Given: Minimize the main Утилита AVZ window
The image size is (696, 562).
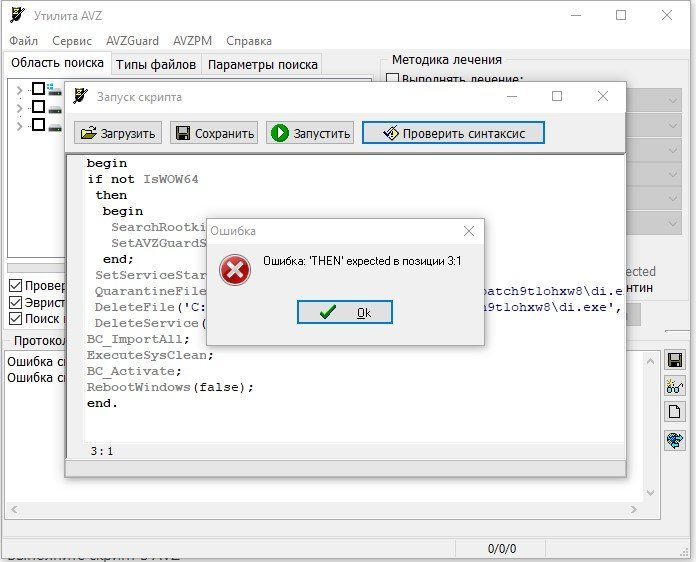Looking at the screenshot, I should [x=576, y=16].
